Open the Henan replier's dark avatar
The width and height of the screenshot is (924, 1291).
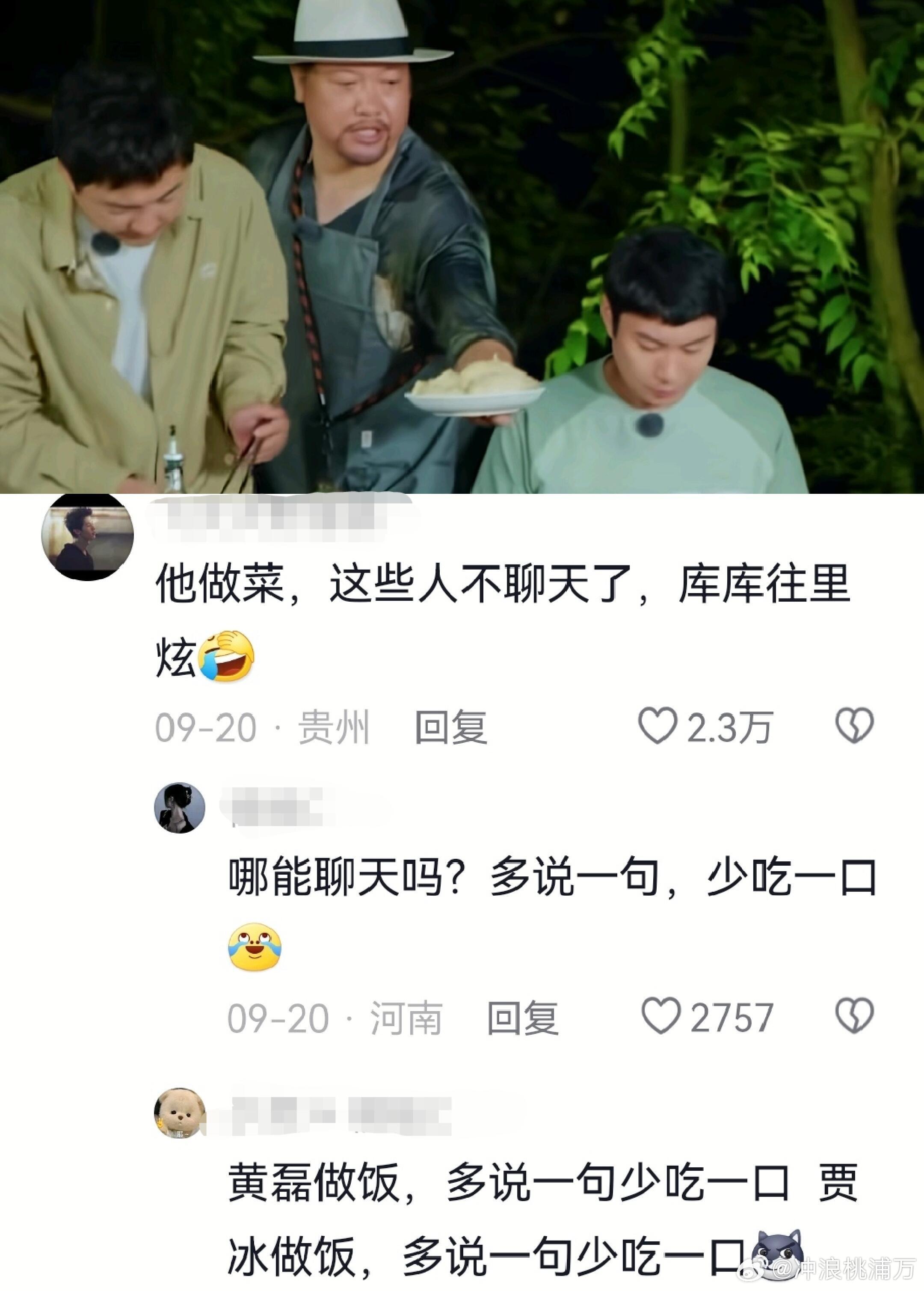coord(180,808)
